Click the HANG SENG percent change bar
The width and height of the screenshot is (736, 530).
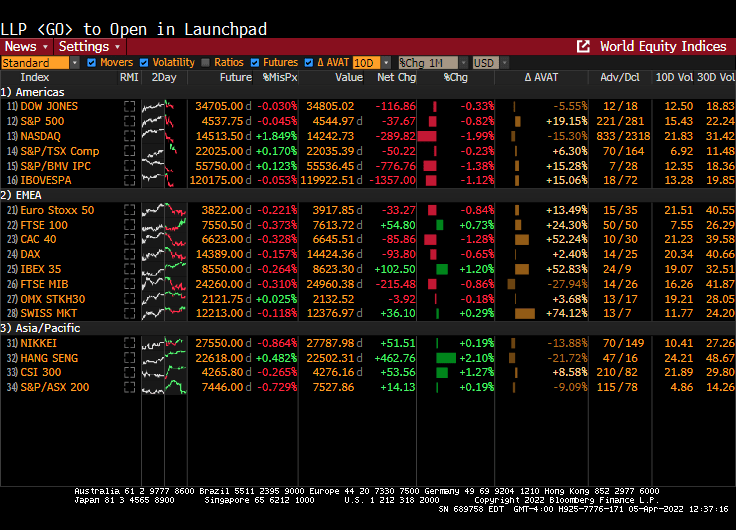tap(445, 358)
